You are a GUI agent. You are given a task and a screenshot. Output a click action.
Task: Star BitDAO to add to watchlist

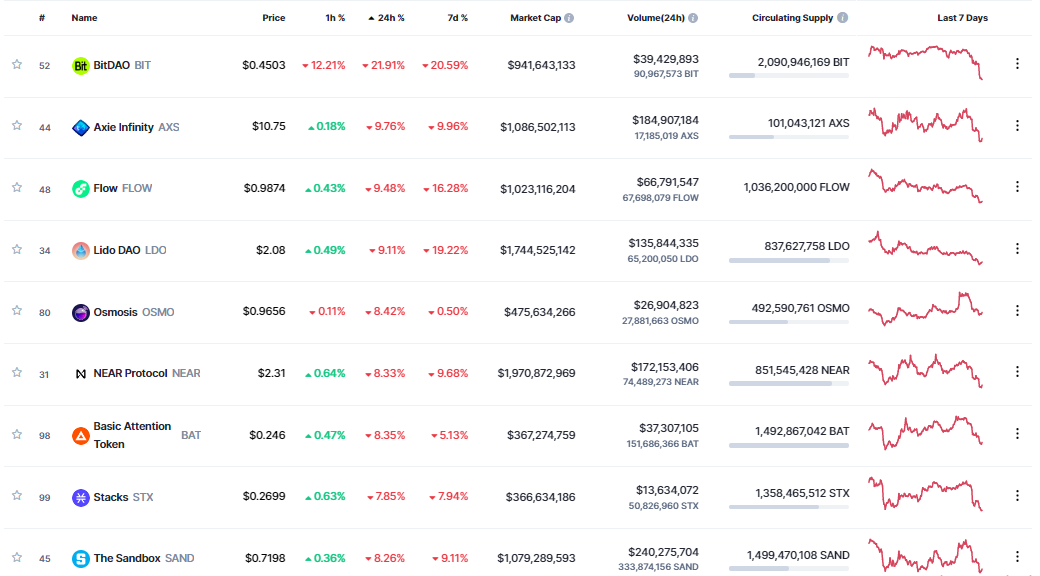17,65
